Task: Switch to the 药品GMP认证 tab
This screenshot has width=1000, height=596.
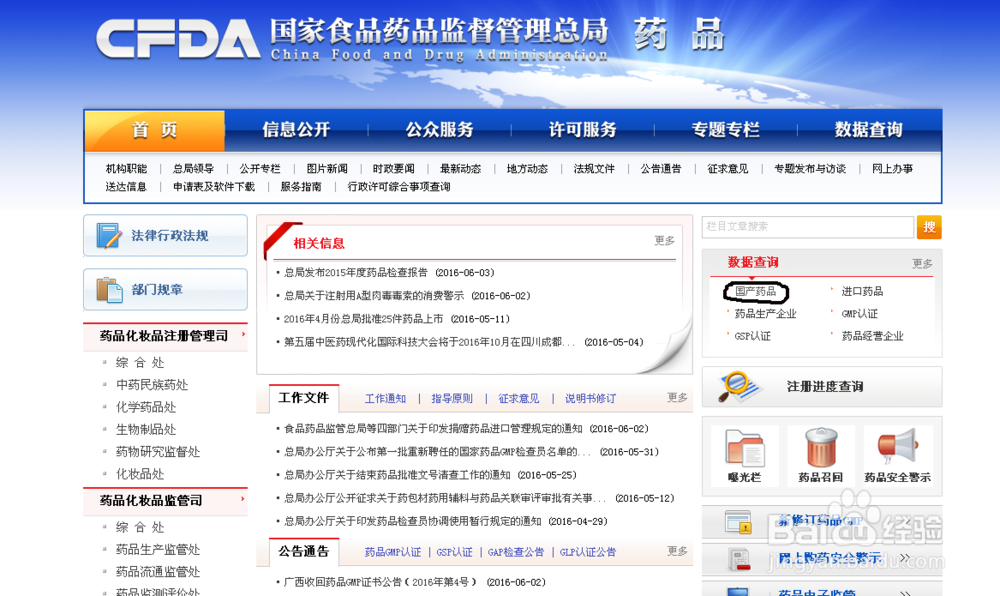Action: point(393,552)
